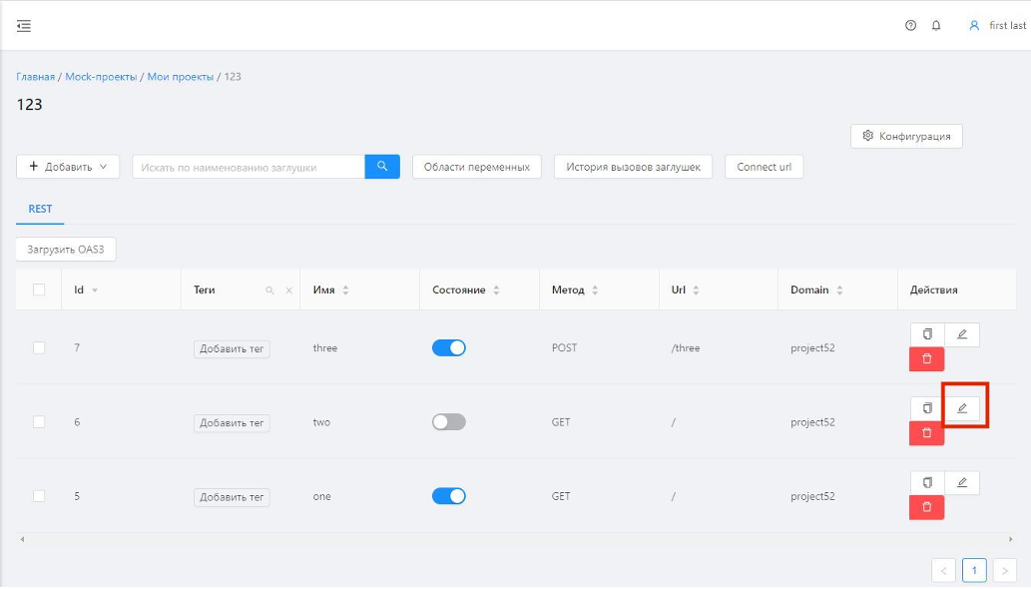Click the /three url cell
Screen dimensions: 1031x589
(686, 348)
